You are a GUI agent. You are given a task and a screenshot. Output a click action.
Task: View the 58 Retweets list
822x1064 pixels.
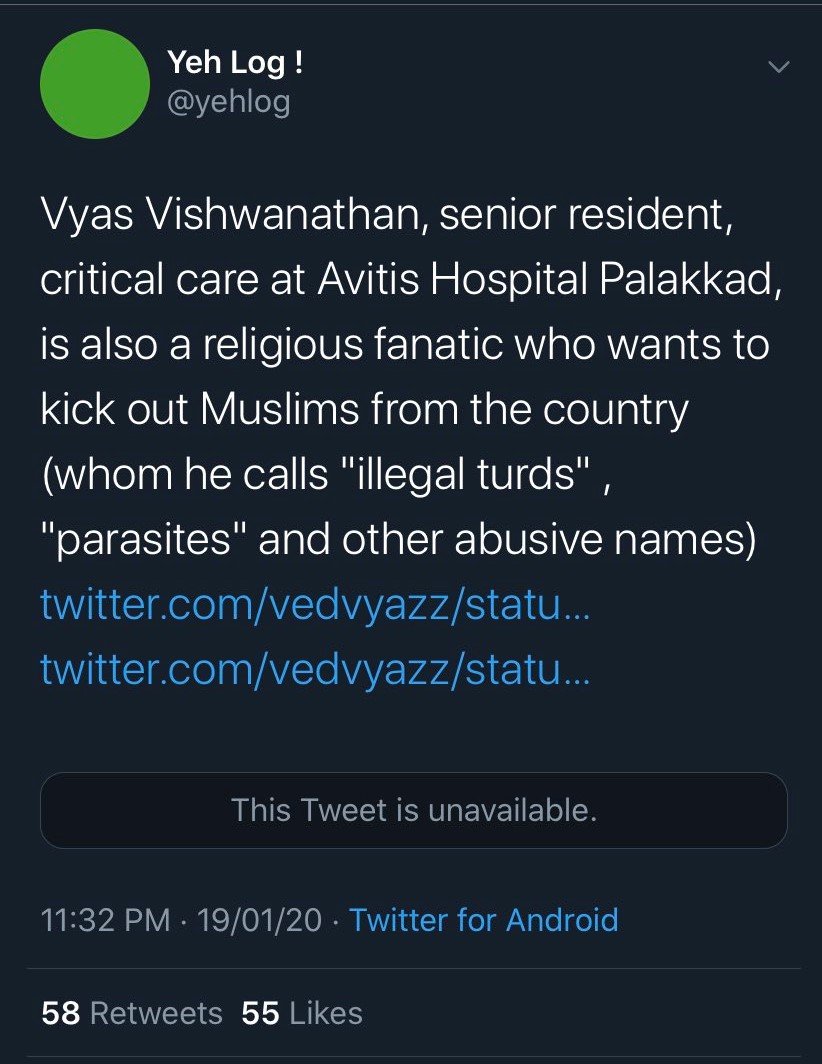coord(131,1013)
